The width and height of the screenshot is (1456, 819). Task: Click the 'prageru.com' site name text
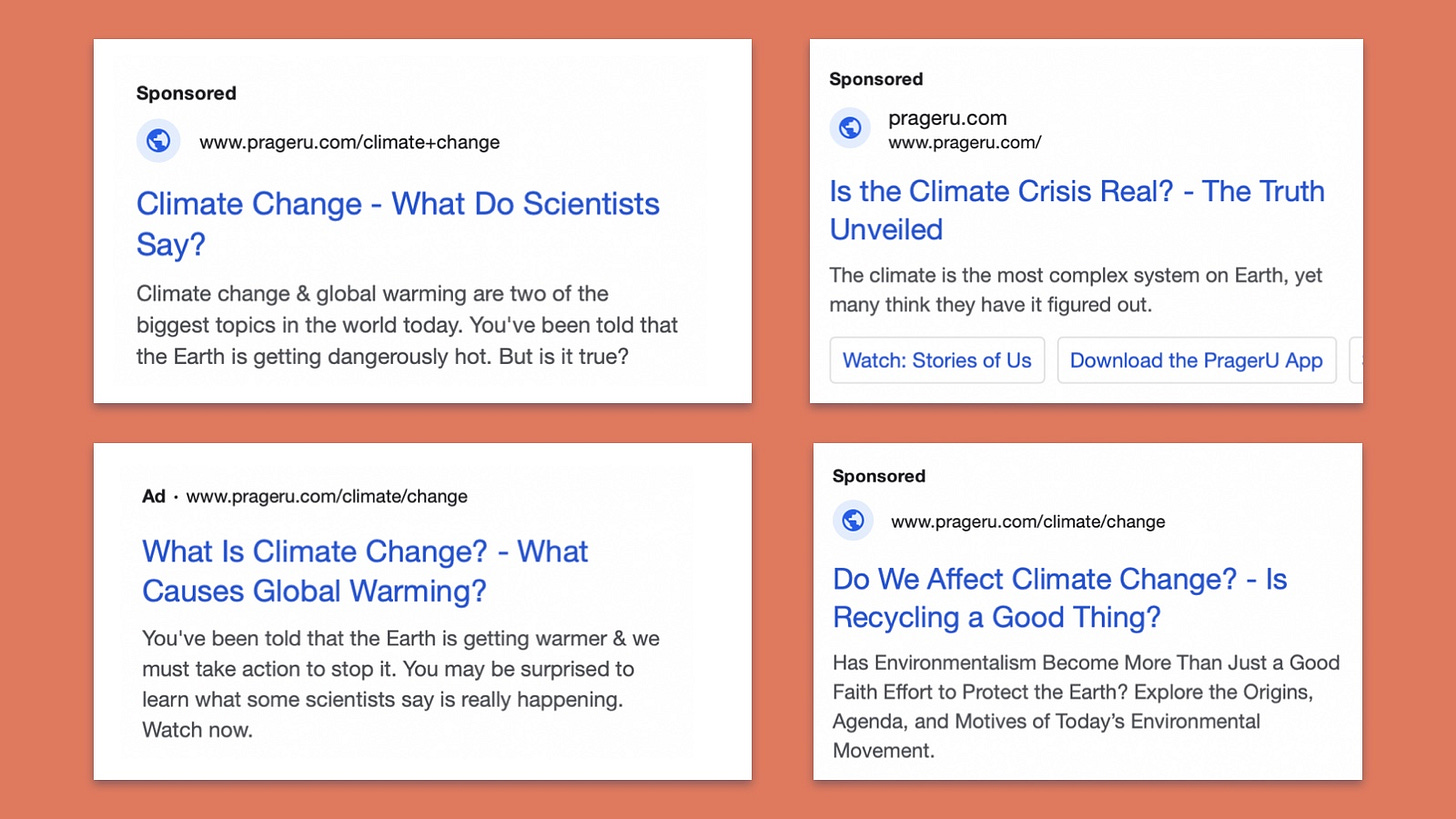[x=947, y=118]
